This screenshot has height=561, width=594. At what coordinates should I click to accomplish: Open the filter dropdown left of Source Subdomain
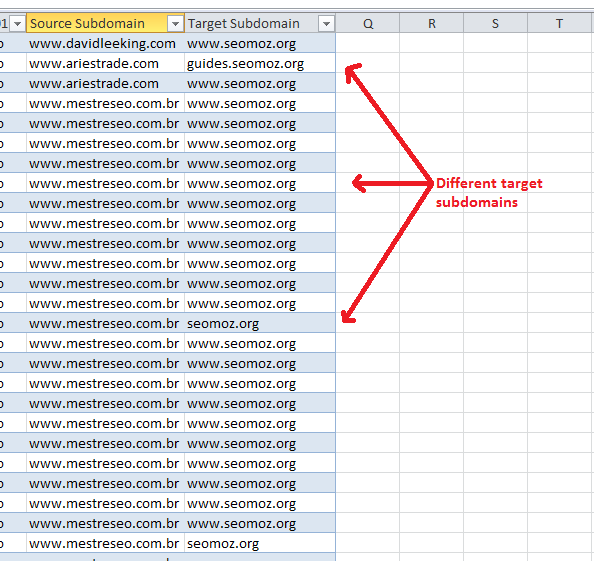click(17, 24)
